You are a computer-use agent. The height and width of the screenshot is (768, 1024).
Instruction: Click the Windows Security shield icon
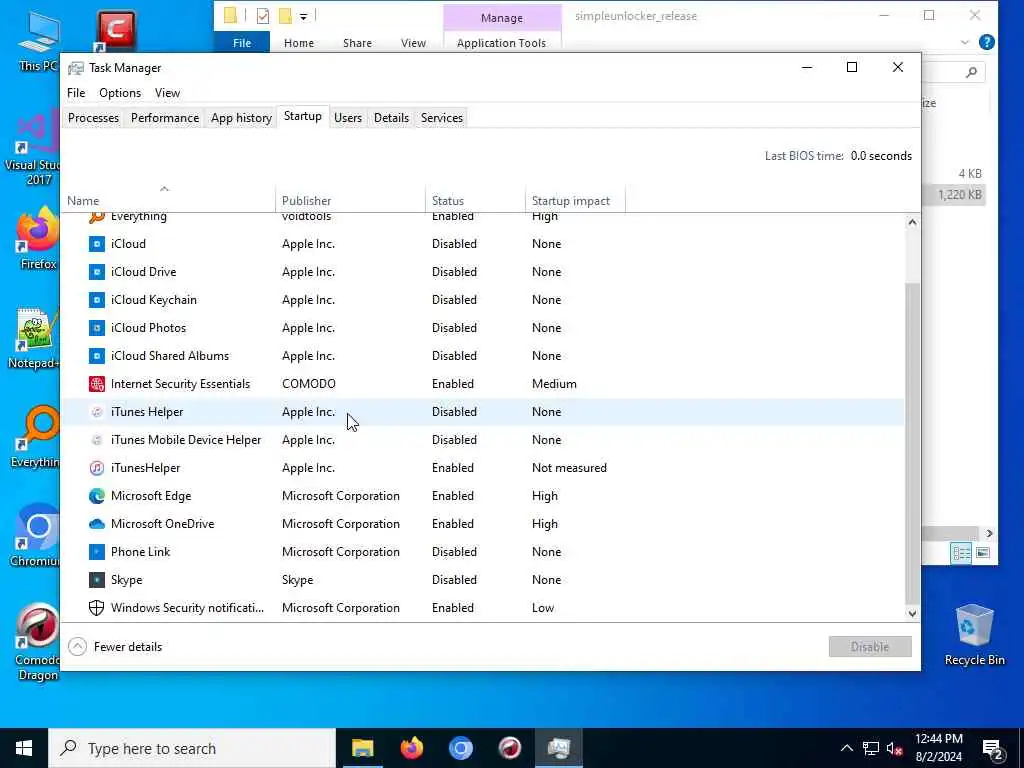click(97, 608)
